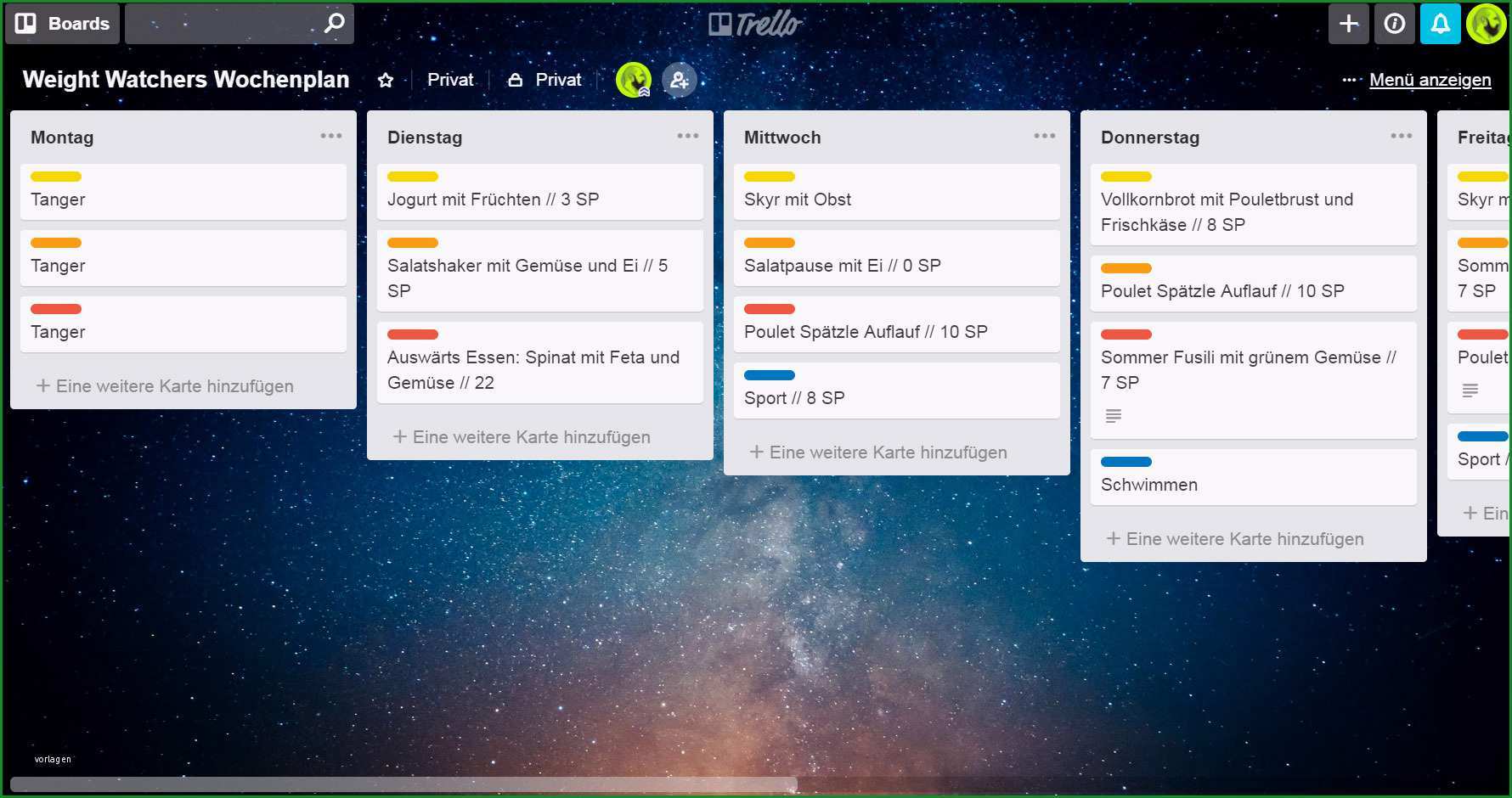Star the Weight Watchers Wochenplan board
This screenshot has width=1512, height=798.
pos(386,80)
